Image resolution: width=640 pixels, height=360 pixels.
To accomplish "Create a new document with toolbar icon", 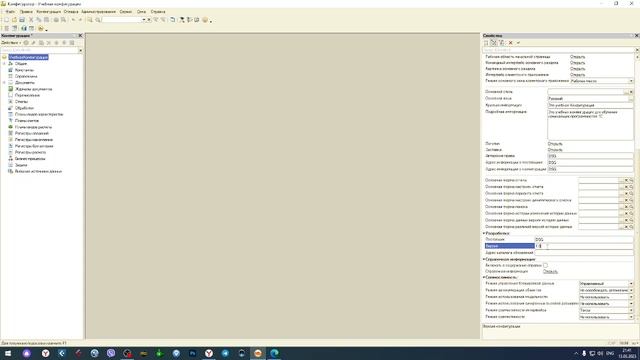I will click(x=6, y=20).
